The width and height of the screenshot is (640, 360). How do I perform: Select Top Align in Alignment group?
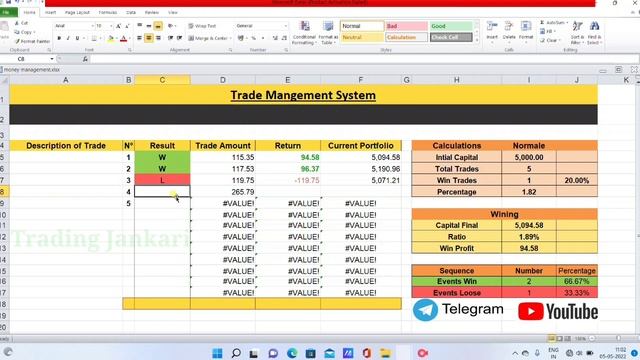click(x=140, y=26)
